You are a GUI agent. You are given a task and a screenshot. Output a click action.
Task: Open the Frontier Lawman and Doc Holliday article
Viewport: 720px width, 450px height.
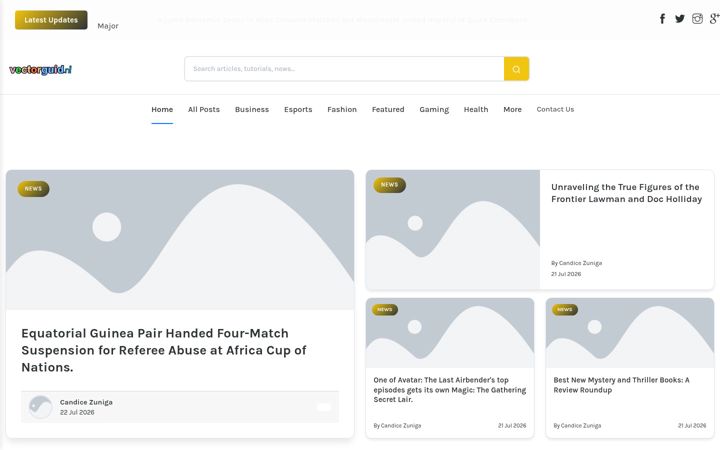[626, 193]
